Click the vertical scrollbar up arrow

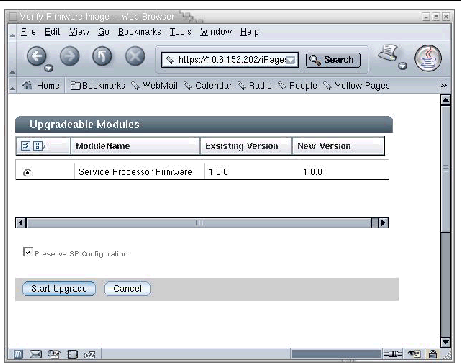[445, 100]
